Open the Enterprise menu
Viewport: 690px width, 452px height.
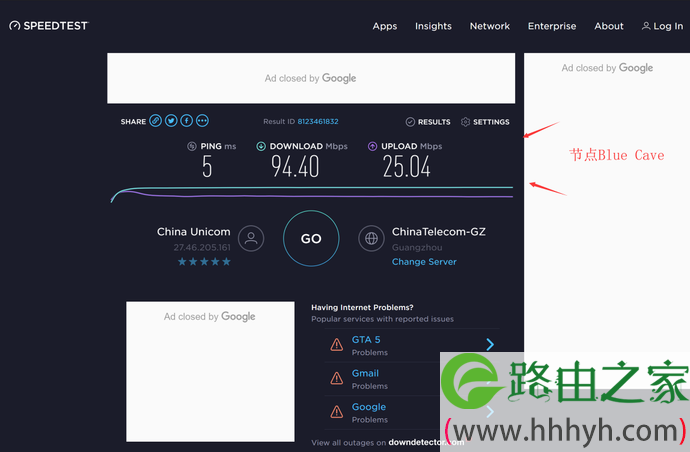pyautogui.click(x=552, y=26)
